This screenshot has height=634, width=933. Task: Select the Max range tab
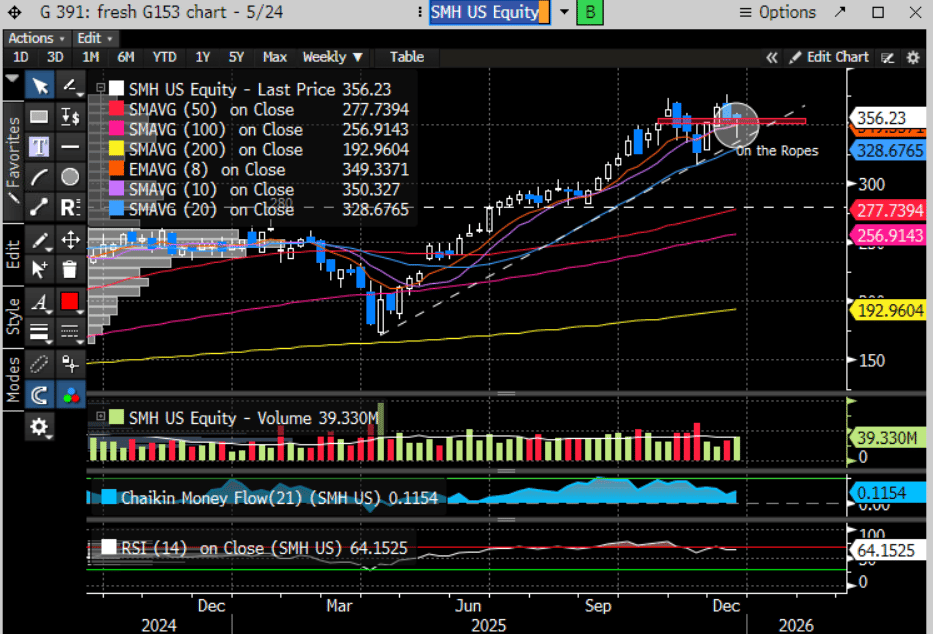click(275, 57)
